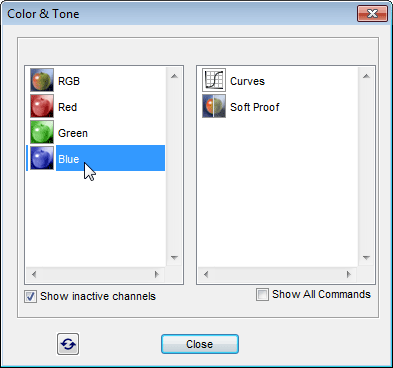The height and width of the screenshot is (368, 393).
Task: Enable Show All Commands checkbox
Action: point(262,294)
